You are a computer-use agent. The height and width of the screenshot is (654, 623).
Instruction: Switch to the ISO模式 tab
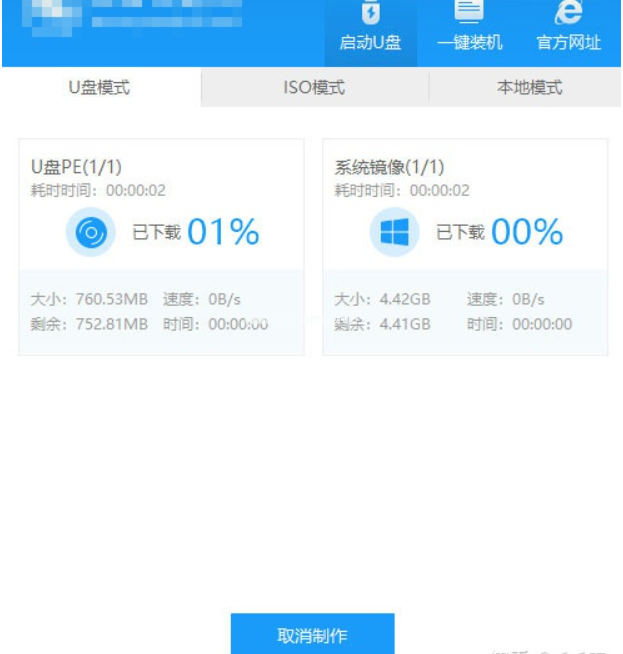tap(314, 88)
